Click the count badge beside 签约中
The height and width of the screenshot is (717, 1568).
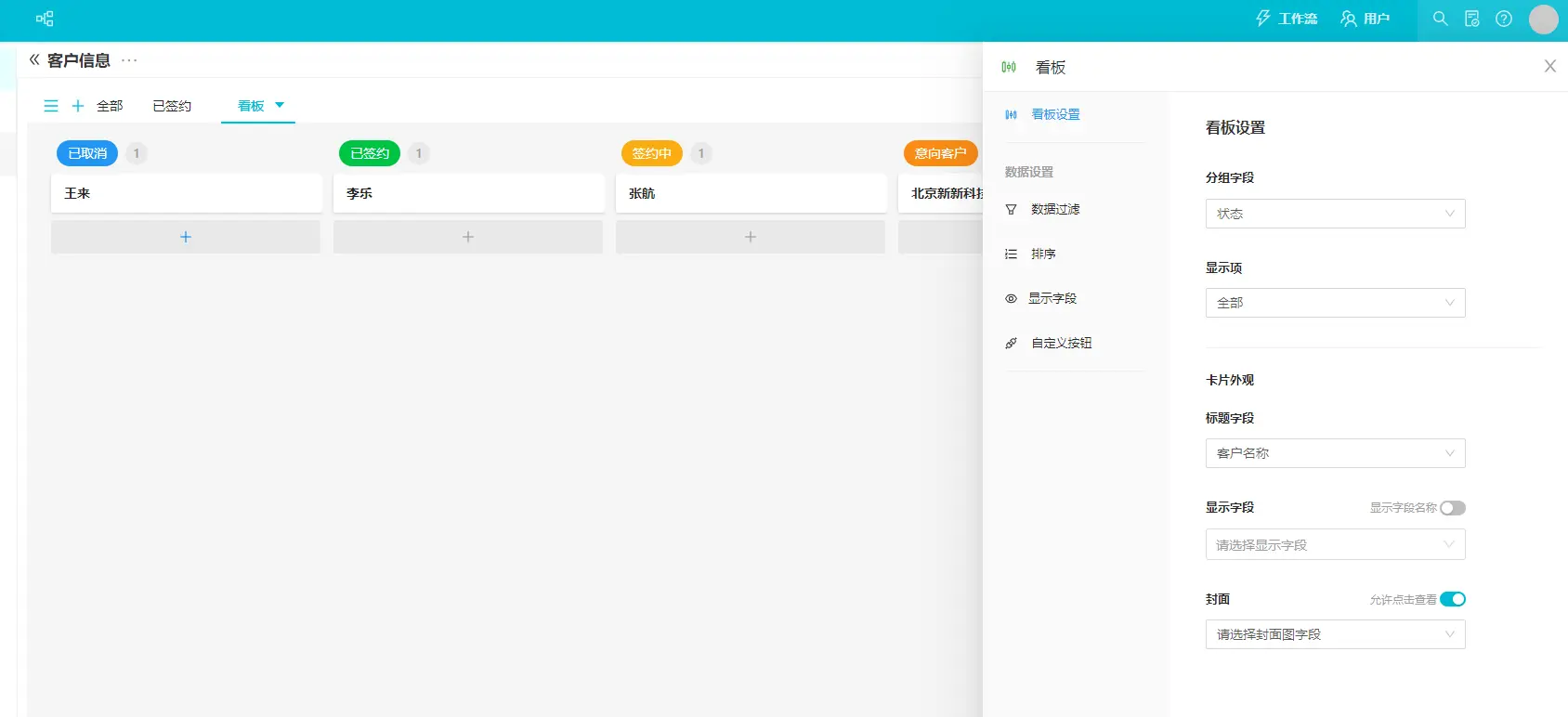click(x=701, y=153)
